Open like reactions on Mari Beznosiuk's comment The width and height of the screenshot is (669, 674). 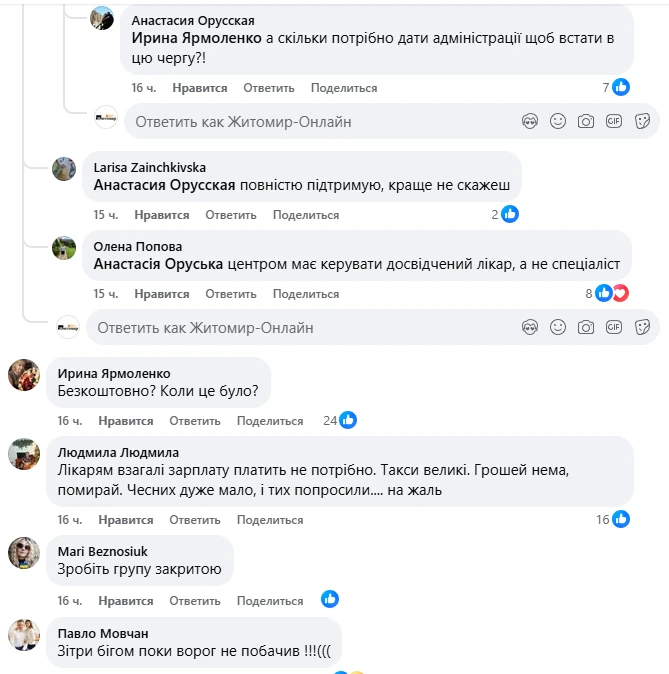[x=330, y=599]
